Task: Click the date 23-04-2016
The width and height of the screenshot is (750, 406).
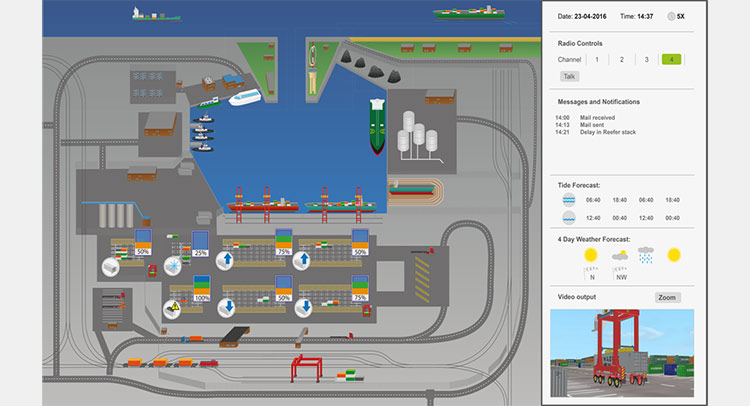Action: 590,16
